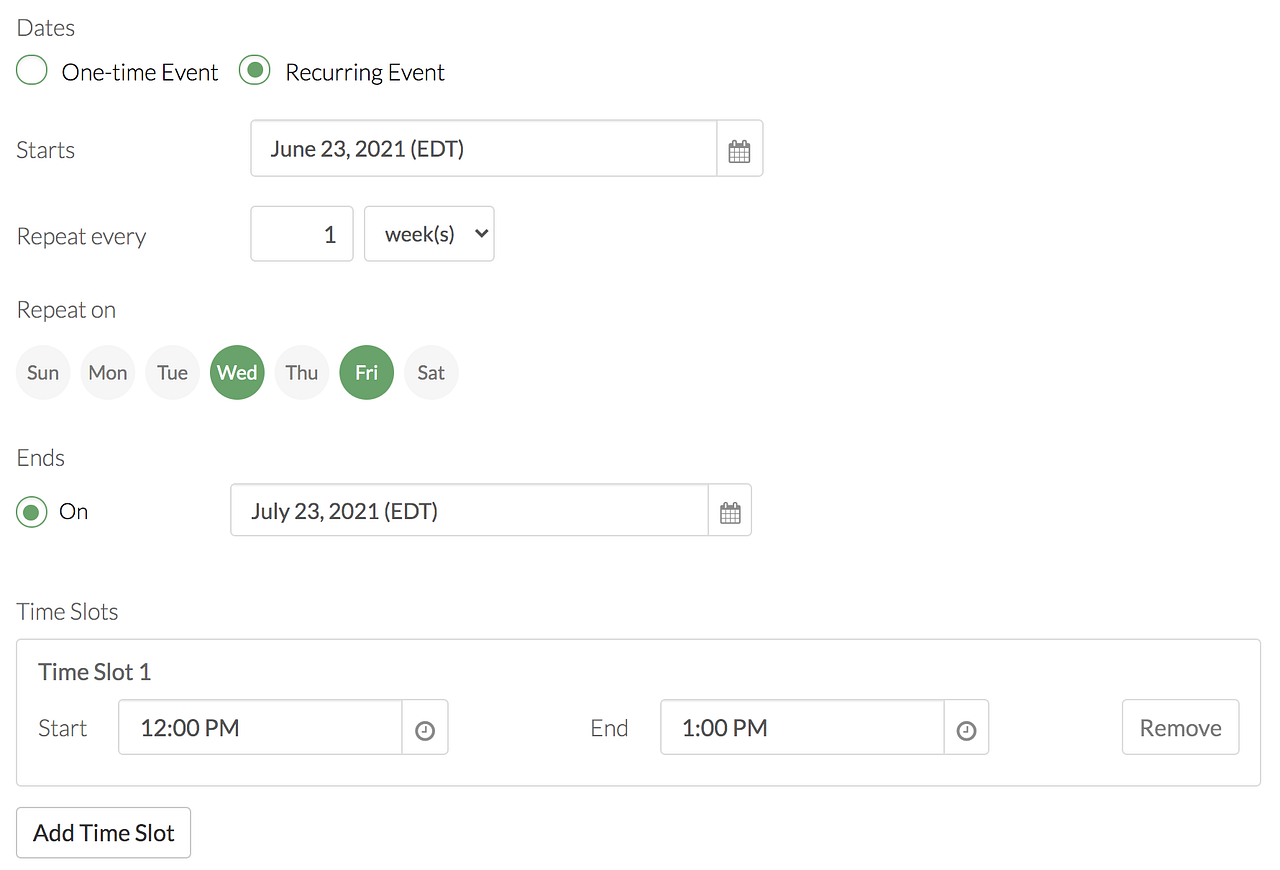Click the Starts date field showing June 23, 2021
Screen dimensions: 1280x870
point(484,150)
